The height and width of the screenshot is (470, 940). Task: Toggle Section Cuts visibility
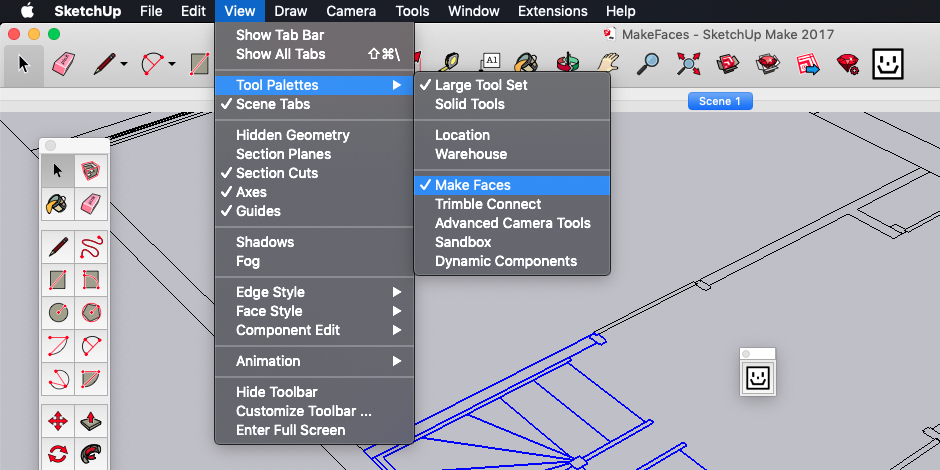coord(314,173)
